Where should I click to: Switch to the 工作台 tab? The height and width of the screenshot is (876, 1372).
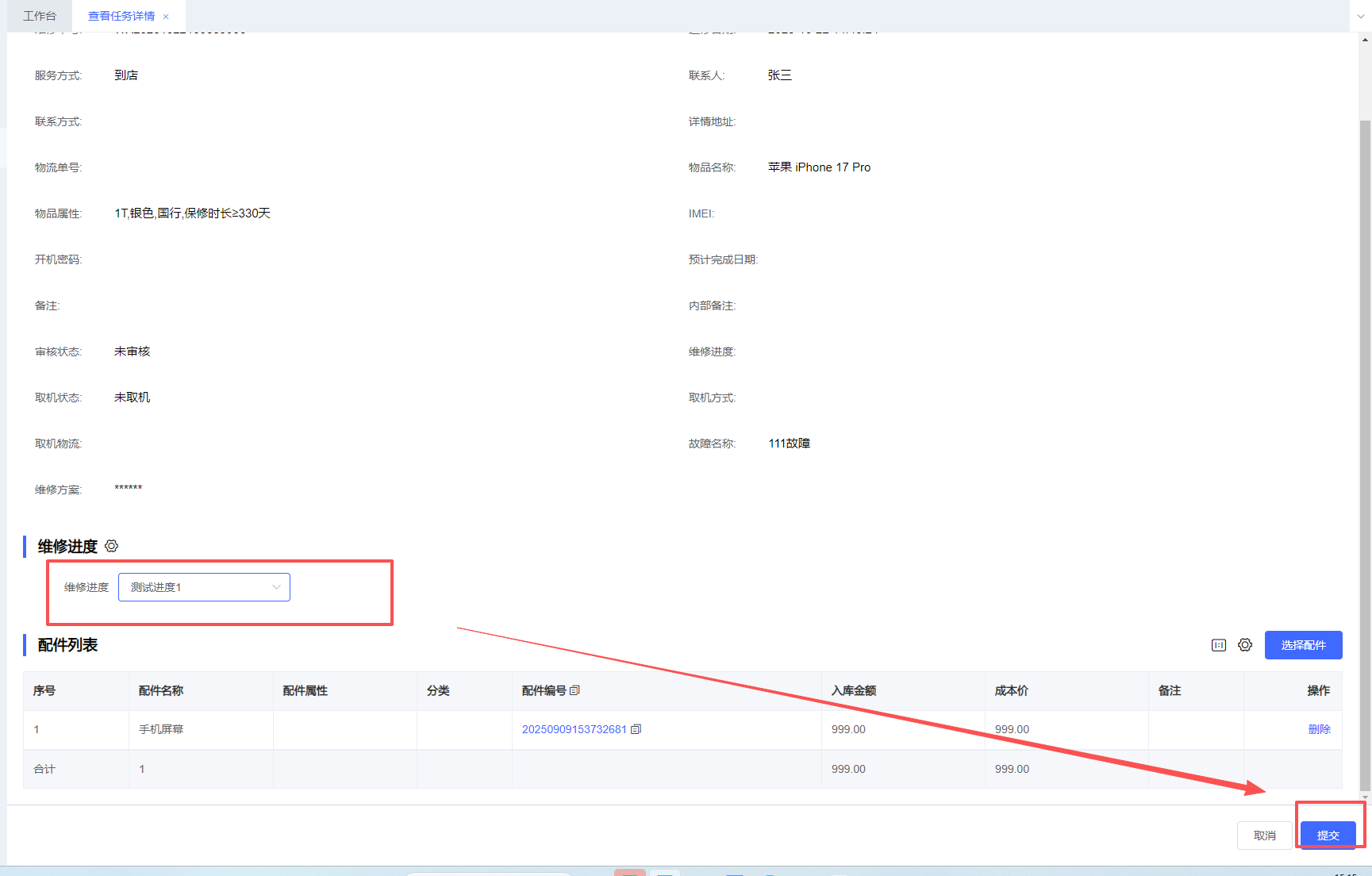pyautogui.click(x=40, y=16)
